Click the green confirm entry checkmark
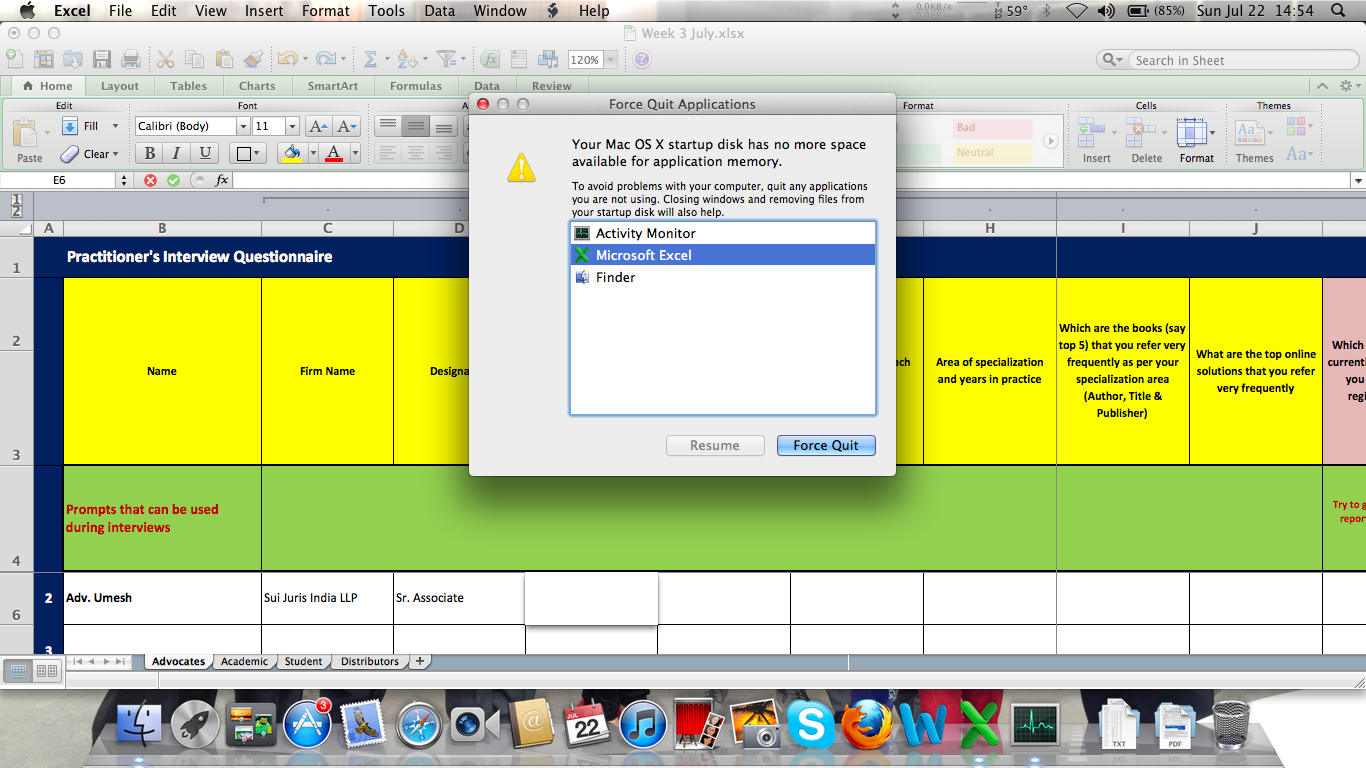1366x768 pixels. click(x=173, y=180)
